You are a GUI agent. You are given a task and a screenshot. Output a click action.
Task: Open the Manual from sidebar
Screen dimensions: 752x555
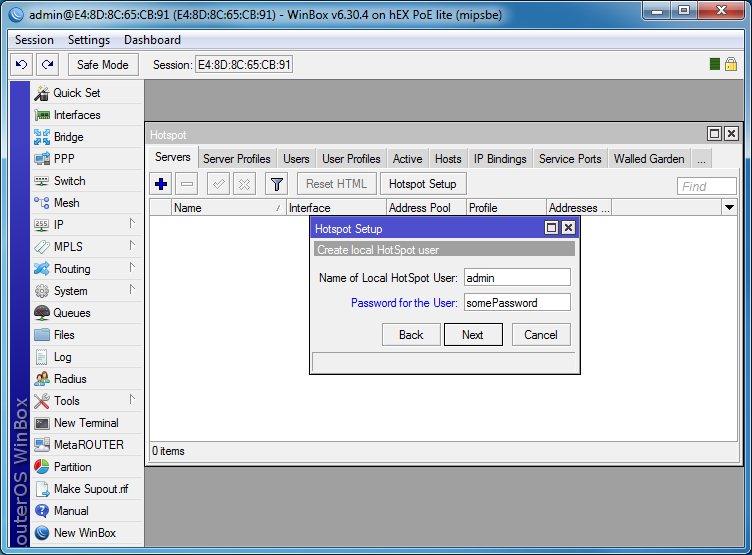[87, 511]
